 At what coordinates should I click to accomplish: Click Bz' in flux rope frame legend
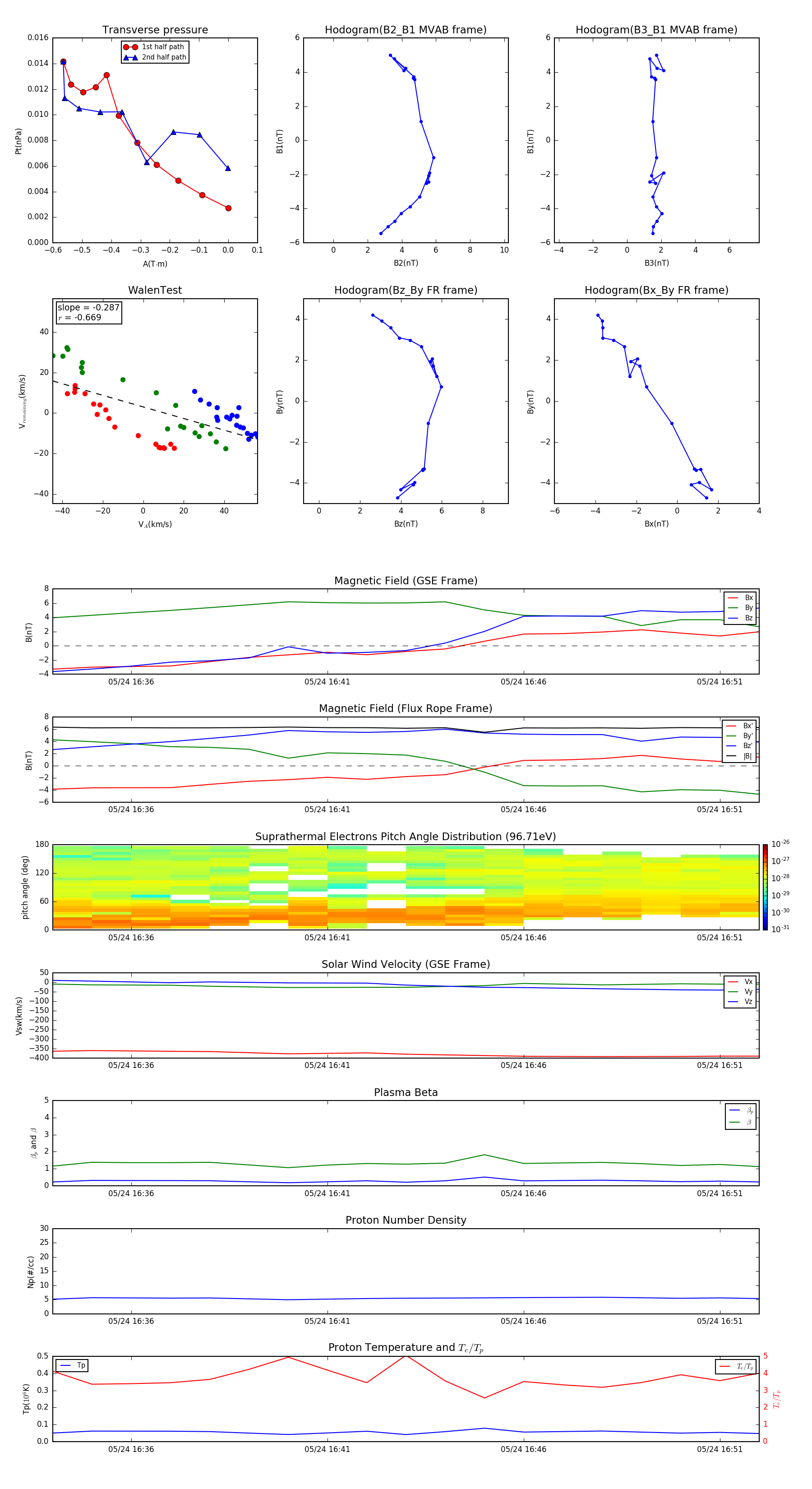(748, 746)
